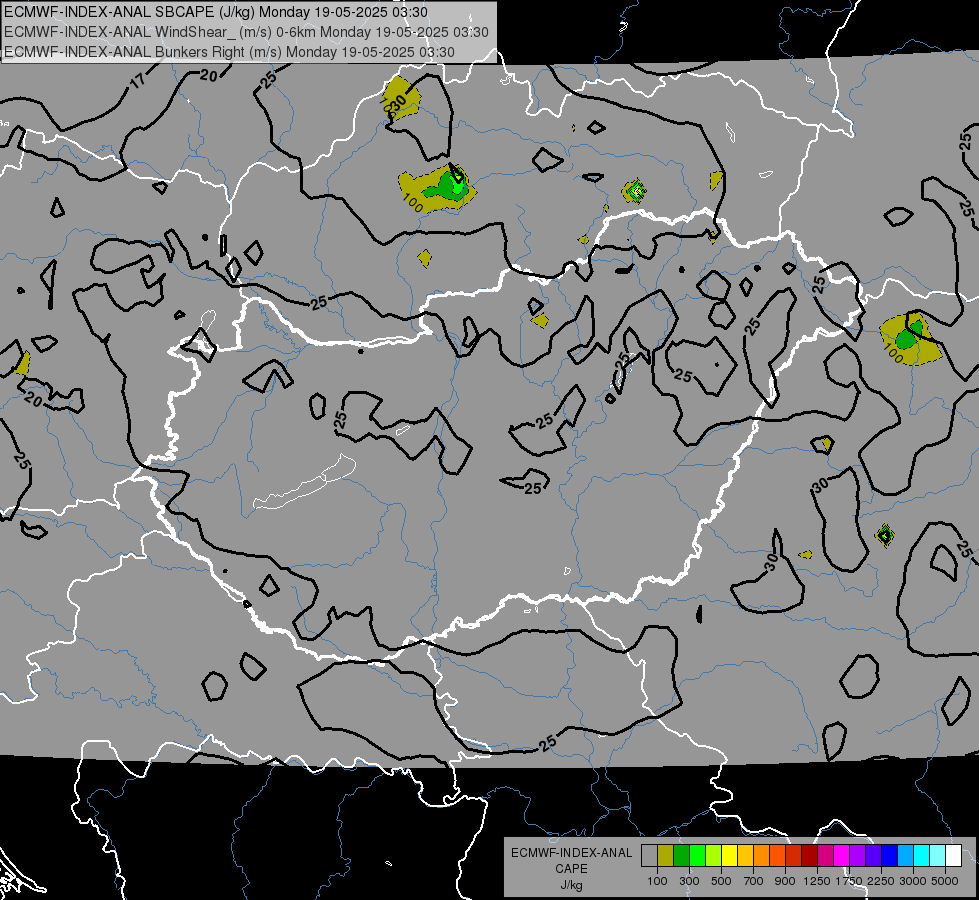This screenshot has width=979, height=900.
Task: Pick the bright green legend swatch
Action: point(697,856)
